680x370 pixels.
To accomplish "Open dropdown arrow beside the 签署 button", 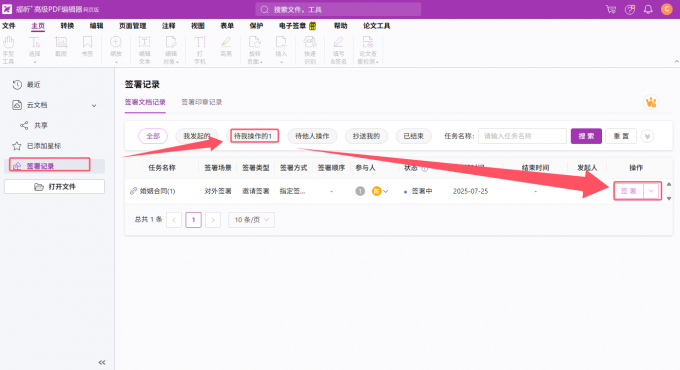I will [652, 191].
